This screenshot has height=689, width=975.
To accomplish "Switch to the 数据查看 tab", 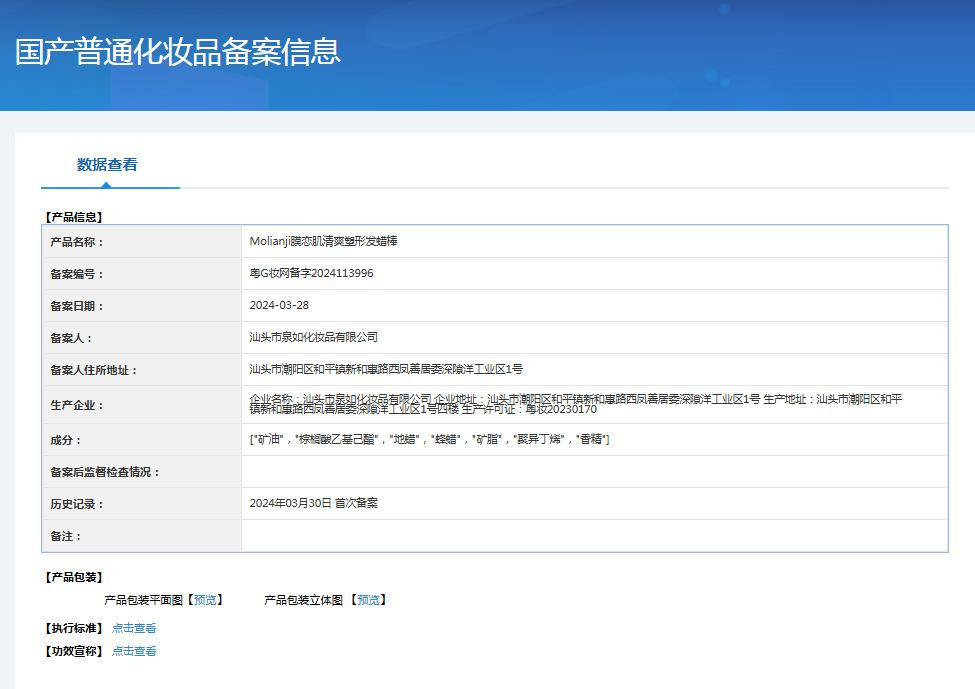I will [x=107, y=165].
